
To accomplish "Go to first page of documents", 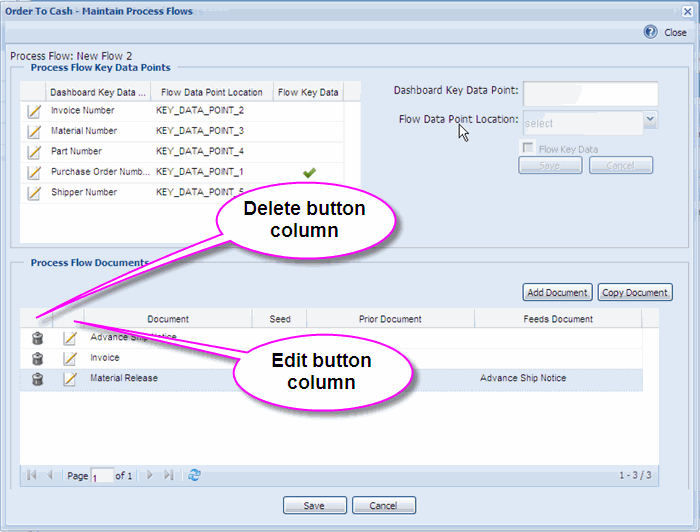I will click(x=32, y=475).
